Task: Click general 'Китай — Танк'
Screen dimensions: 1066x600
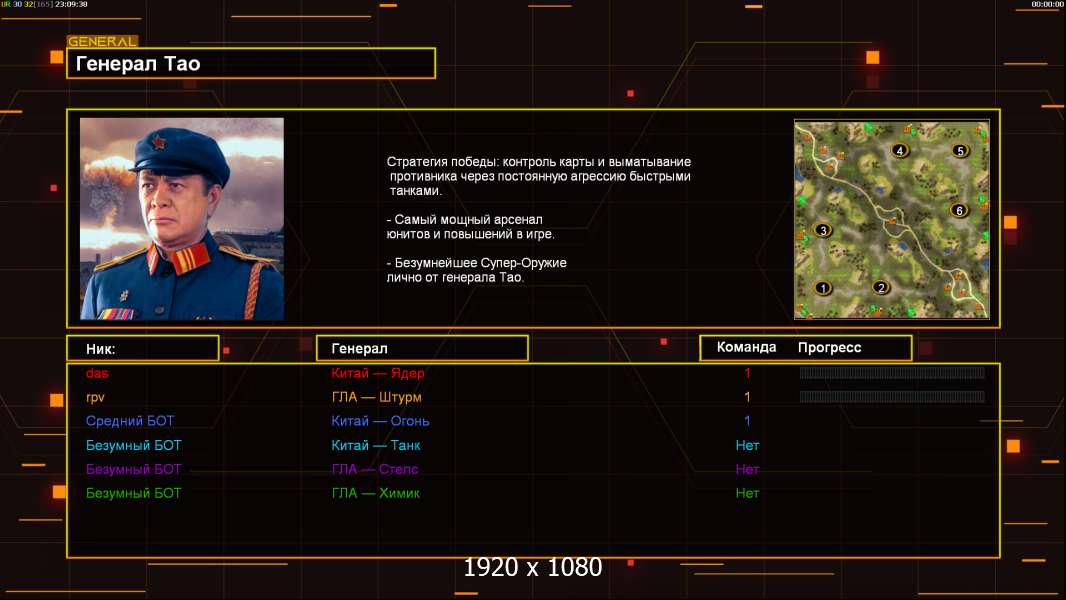Action: 376,446
